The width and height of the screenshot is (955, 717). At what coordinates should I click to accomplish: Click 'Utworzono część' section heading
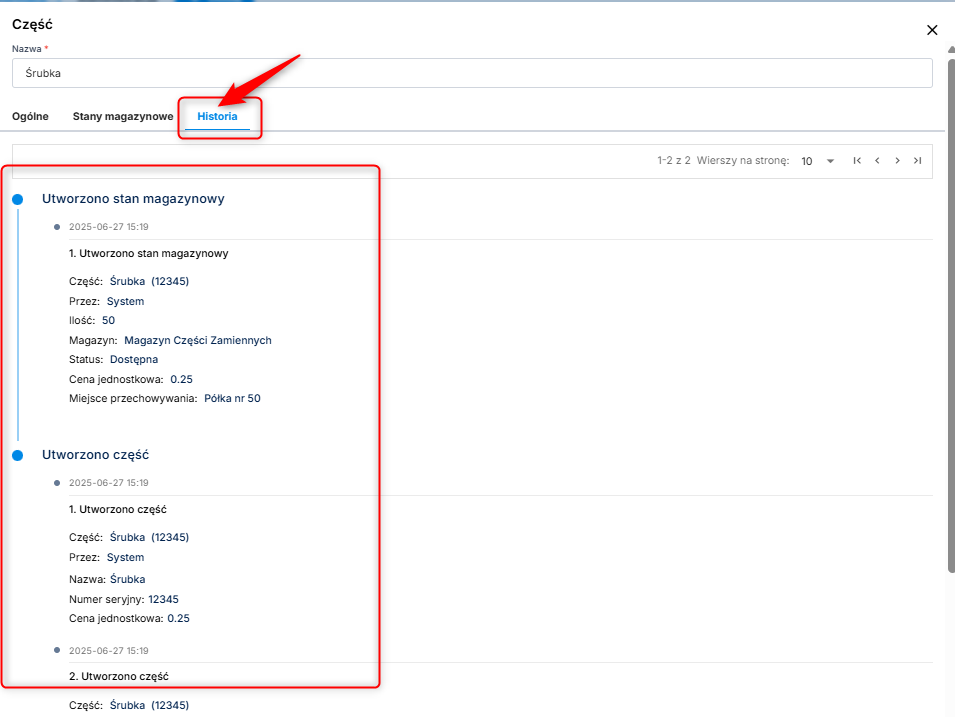[95, 455]
